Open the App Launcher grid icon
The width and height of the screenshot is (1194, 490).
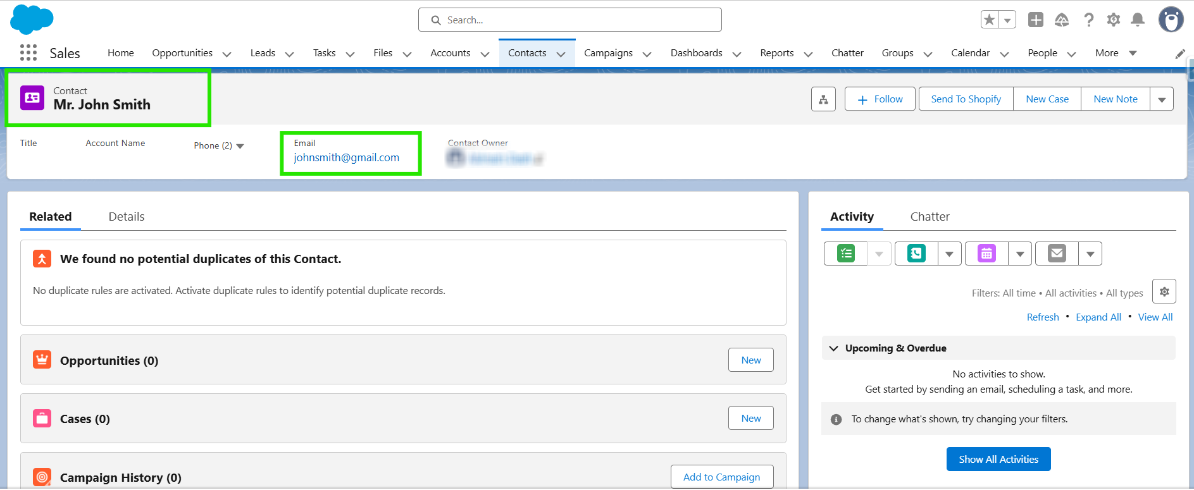click(x=28, y=53)
